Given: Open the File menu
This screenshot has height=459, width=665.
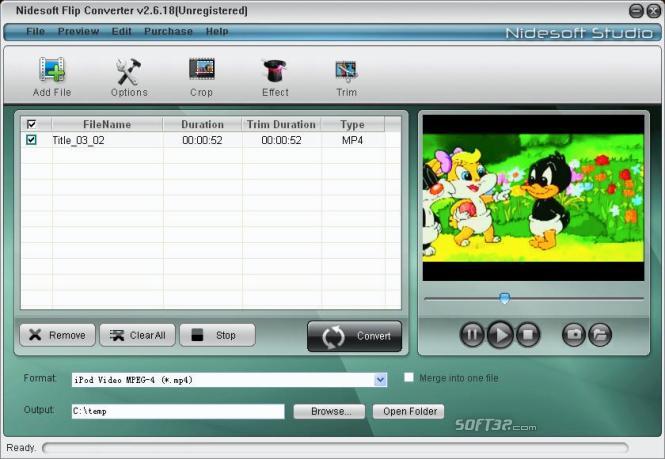Looking at the screenshot, I should (35, 31).
